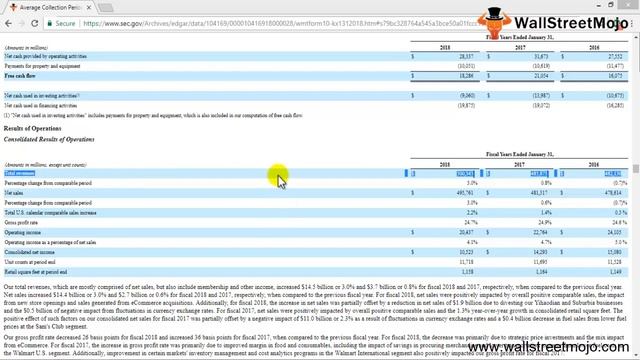640x360 pixels.
Task: Click the page scrollbar thumb
Action: 636,169
